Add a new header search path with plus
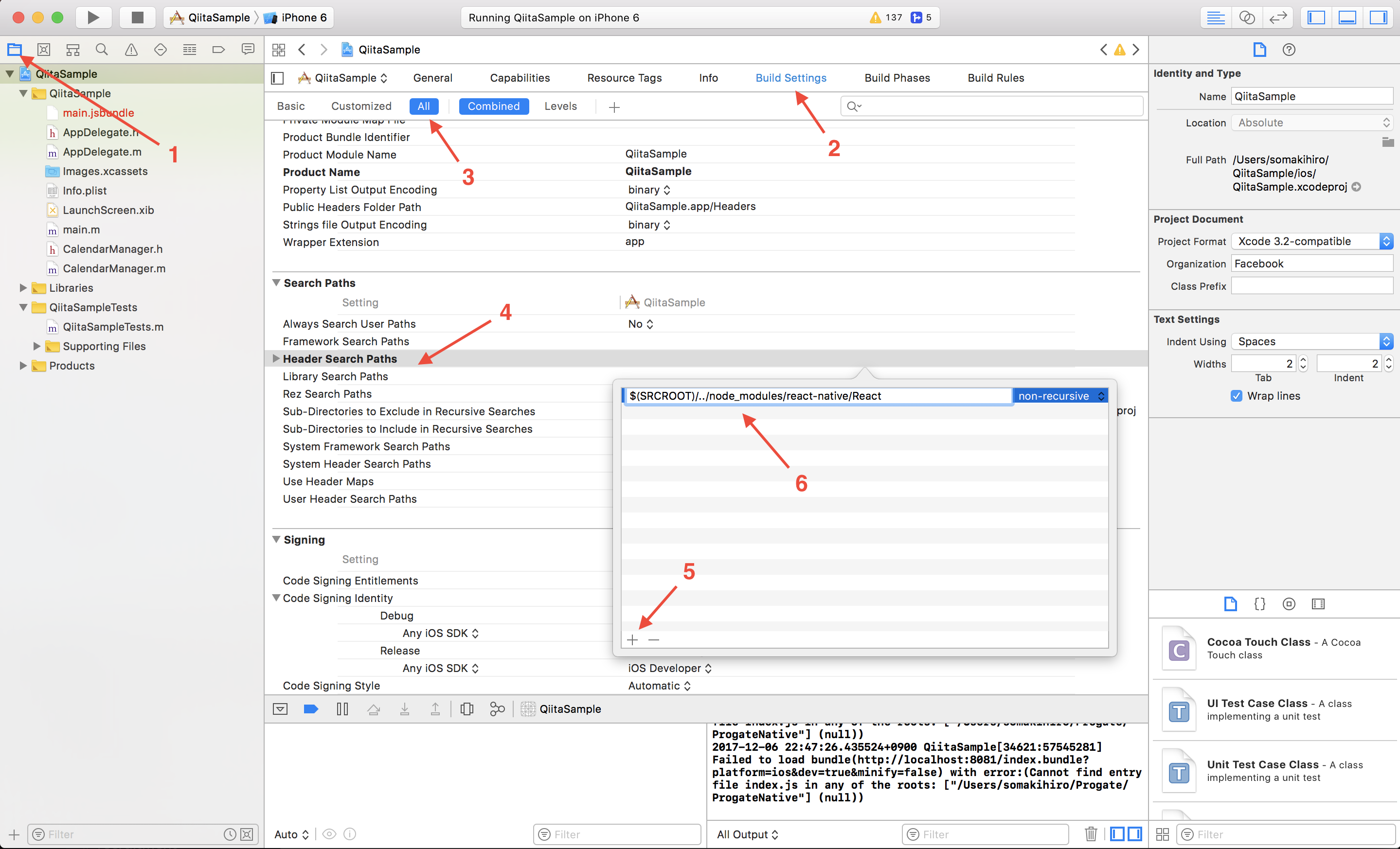The width and height of the screenshot is (1400, 849). pos(632,639)
